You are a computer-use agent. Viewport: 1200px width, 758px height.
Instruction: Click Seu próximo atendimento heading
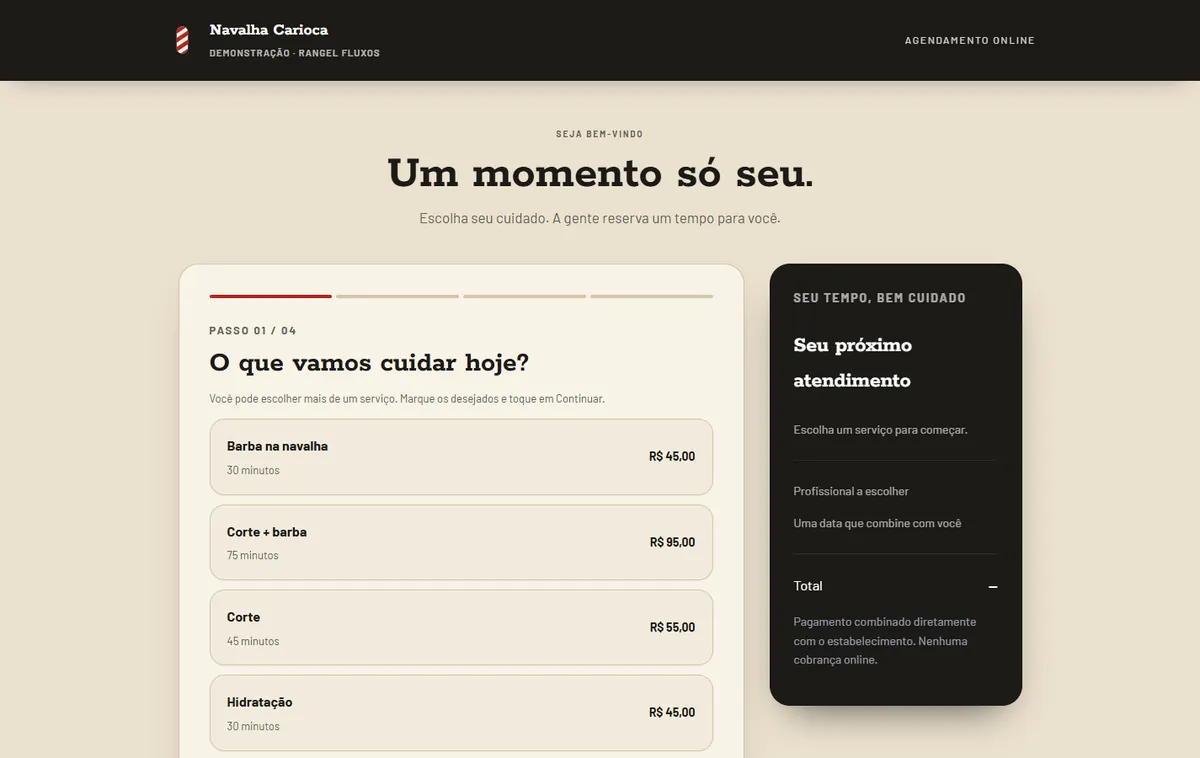tap(853, 363)
